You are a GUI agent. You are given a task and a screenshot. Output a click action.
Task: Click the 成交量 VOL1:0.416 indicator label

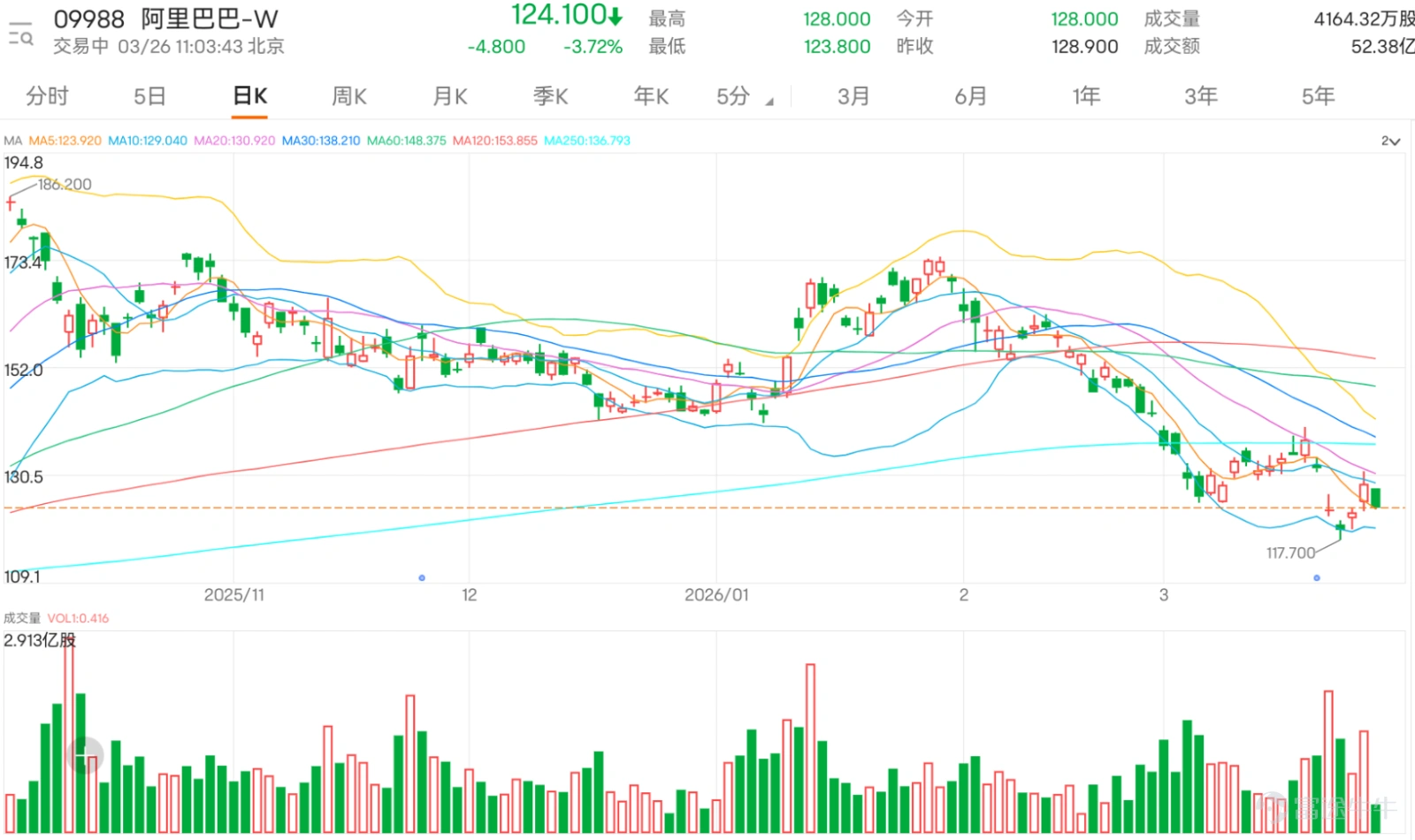[57, 618]
